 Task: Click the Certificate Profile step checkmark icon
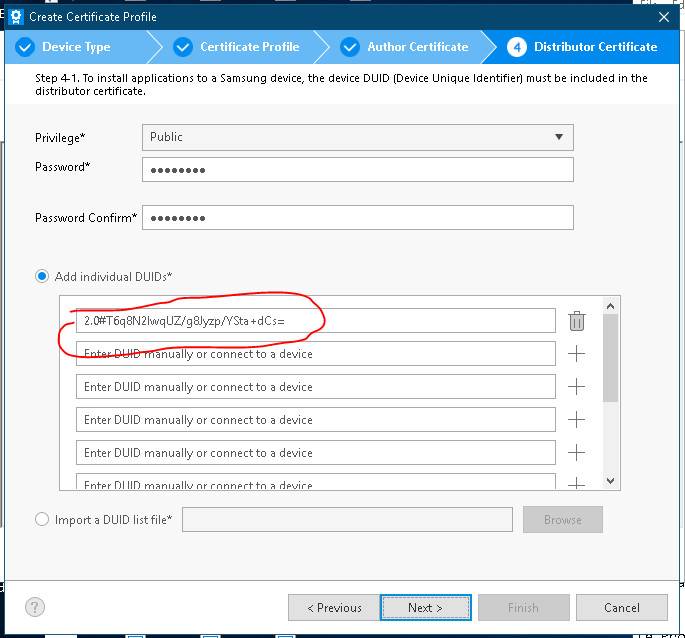(x=183, y=47)
